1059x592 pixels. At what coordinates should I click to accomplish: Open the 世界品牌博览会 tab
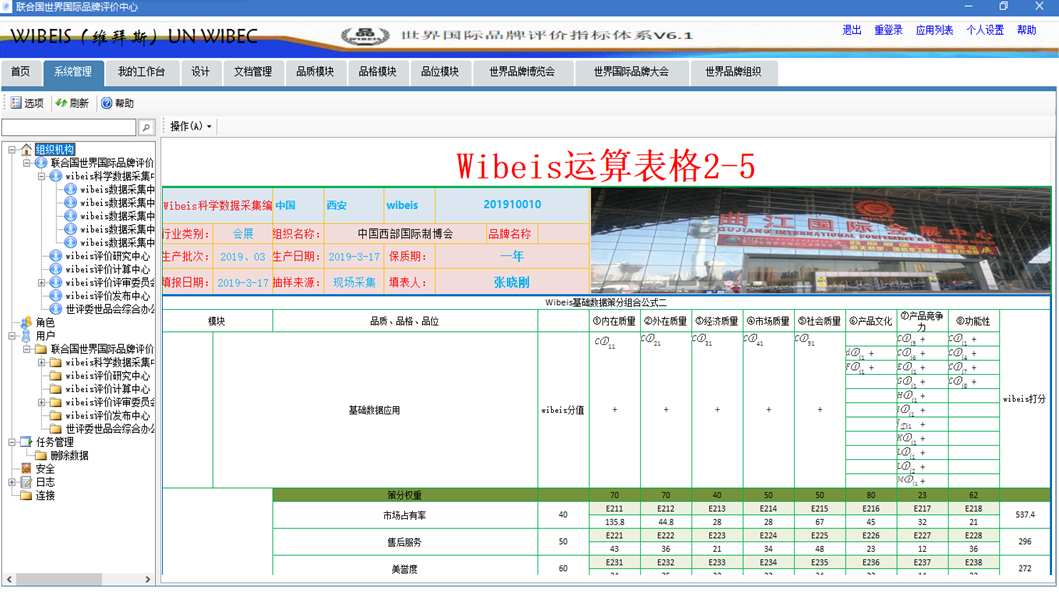(522, 72)
